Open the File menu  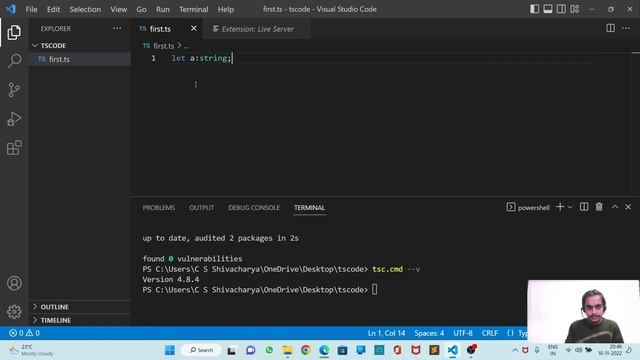click(x=31, y=9)
